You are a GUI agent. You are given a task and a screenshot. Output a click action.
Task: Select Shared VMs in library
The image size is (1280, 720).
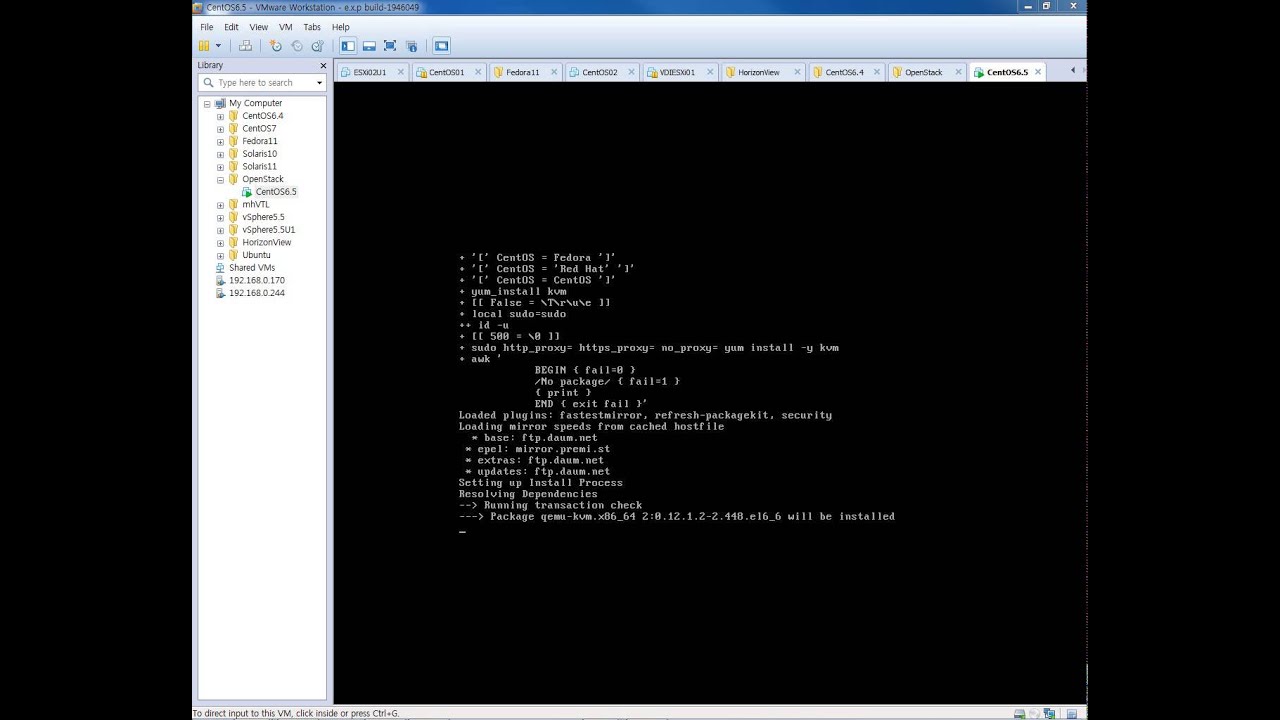pos(251,268)
